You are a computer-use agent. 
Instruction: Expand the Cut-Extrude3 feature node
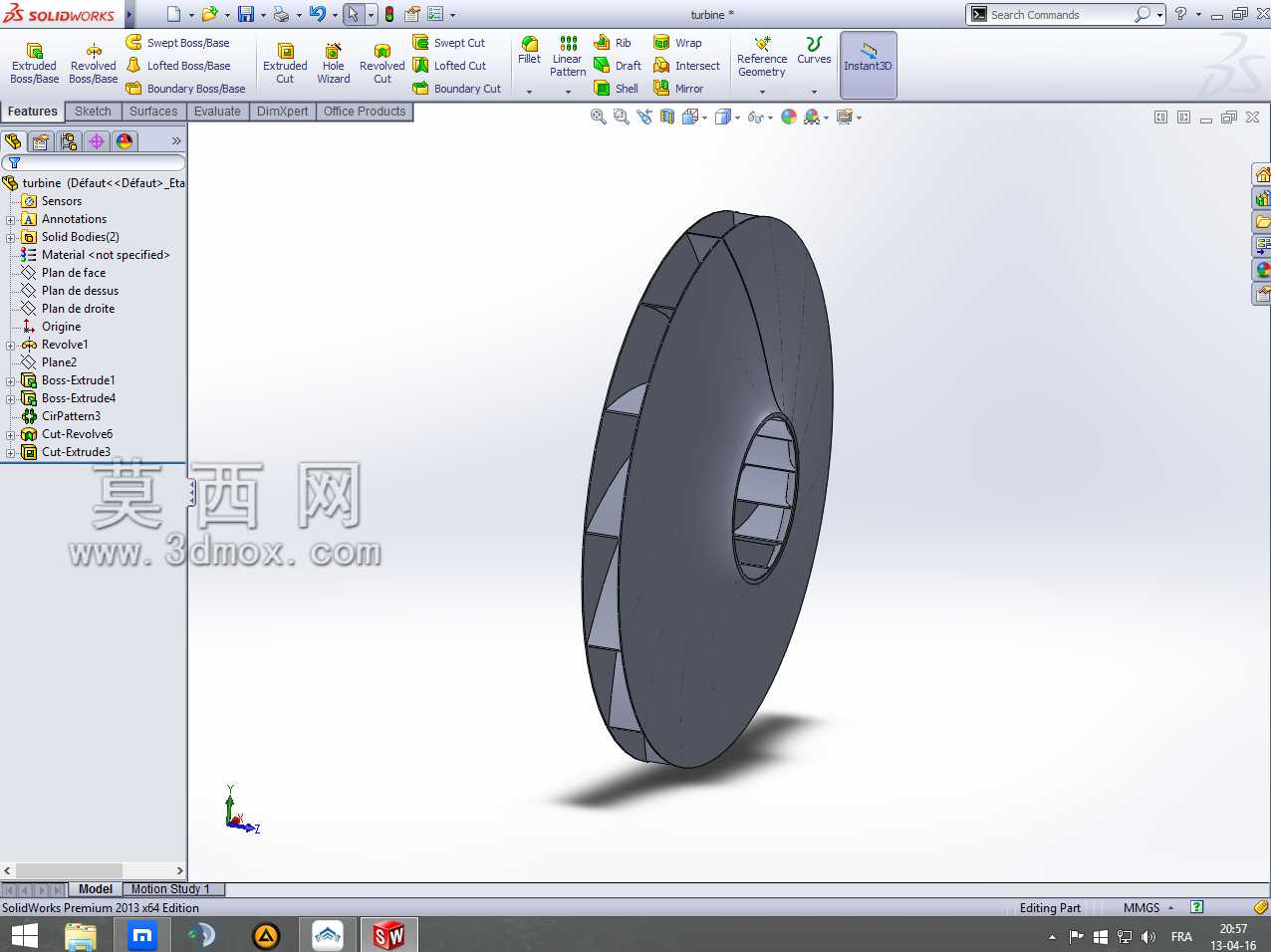[x=11, y=453]
